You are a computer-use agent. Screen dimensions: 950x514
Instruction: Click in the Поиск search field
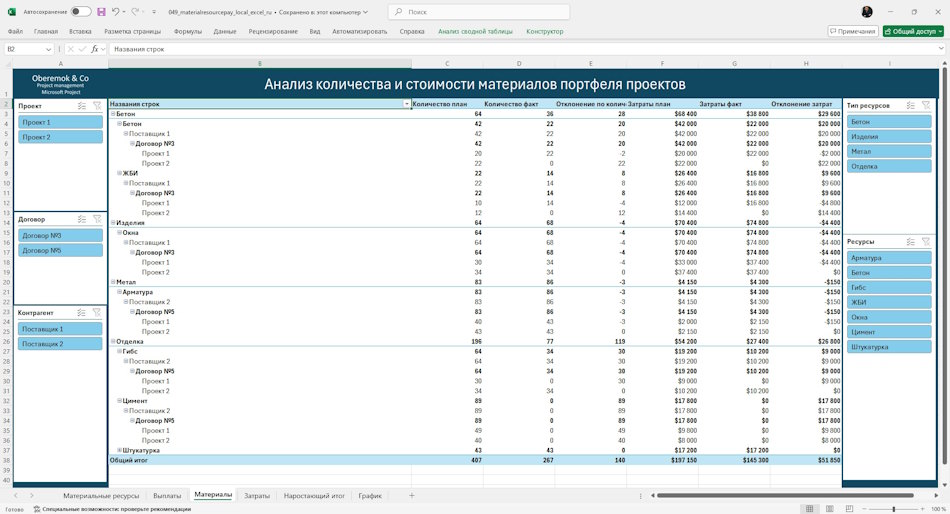(x=479, y=12)
